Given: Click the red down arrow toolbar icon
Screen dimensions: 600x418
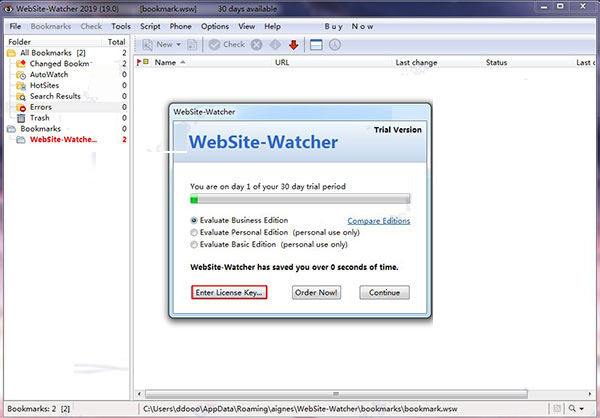Looking at the screenshot, I should click(293, 45).
